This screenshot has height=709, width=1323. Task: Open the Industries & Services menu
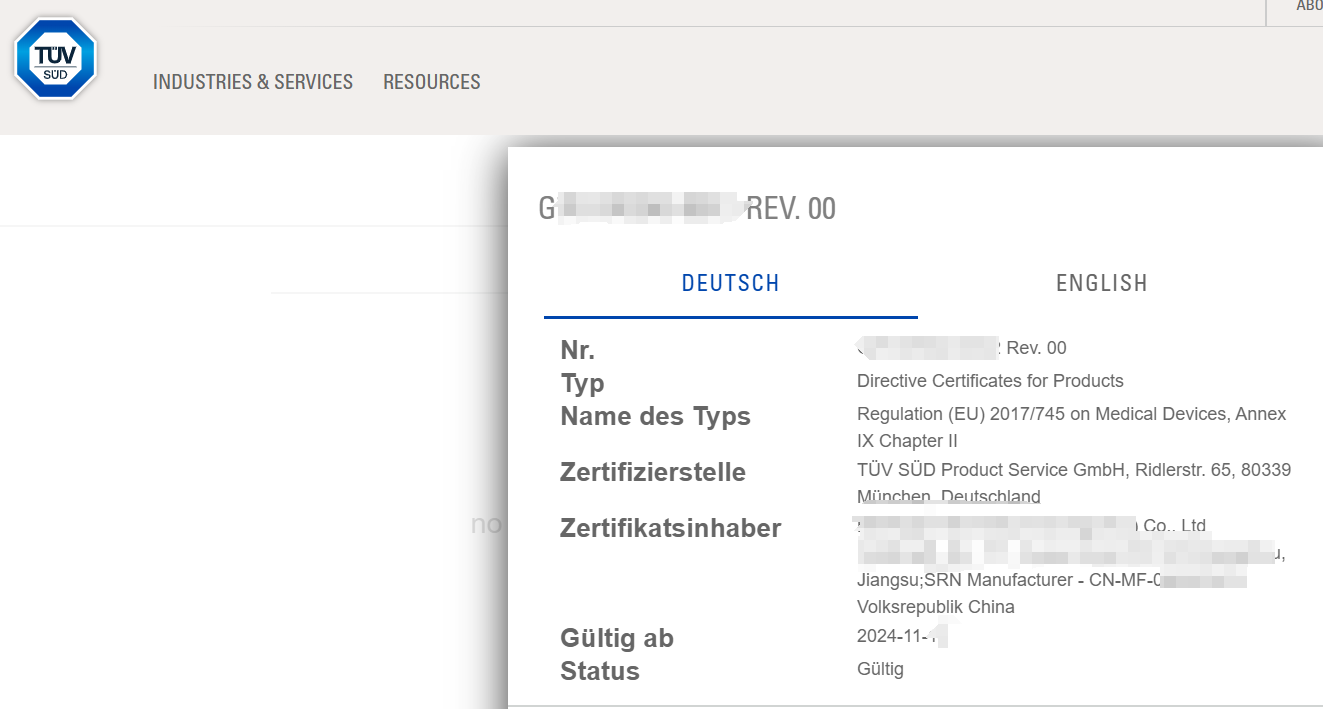(253, 82)
